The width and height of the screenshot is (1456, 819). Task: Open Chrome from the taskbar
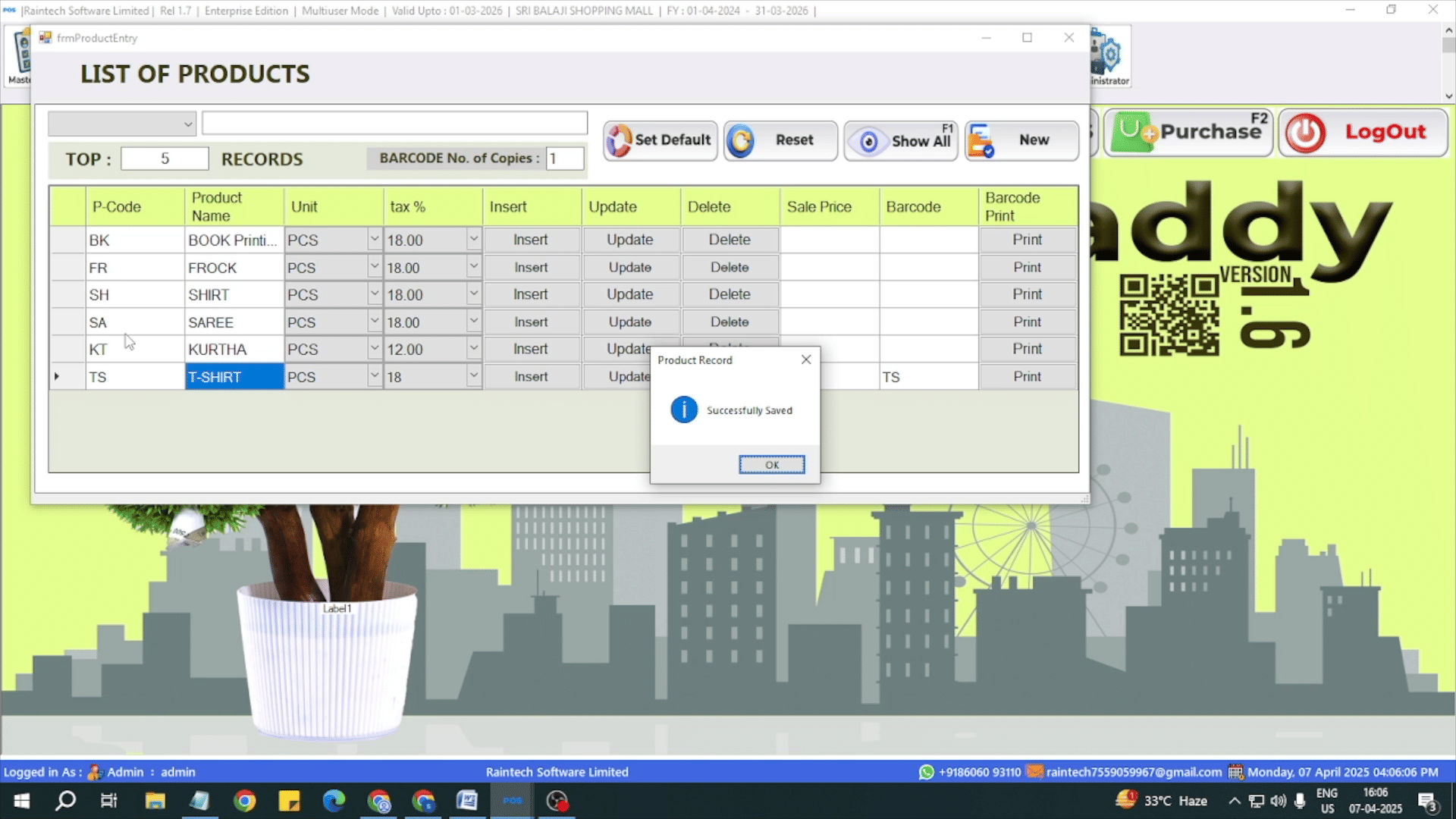(245, 801)
